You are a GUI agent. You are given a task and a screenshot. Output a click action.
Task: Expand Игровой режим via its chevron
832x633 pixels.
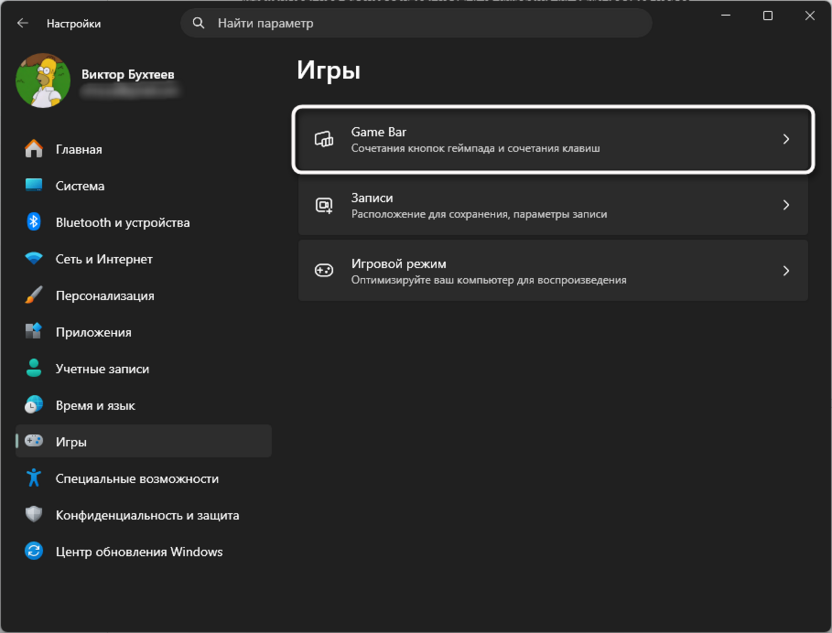pos(786,271)
